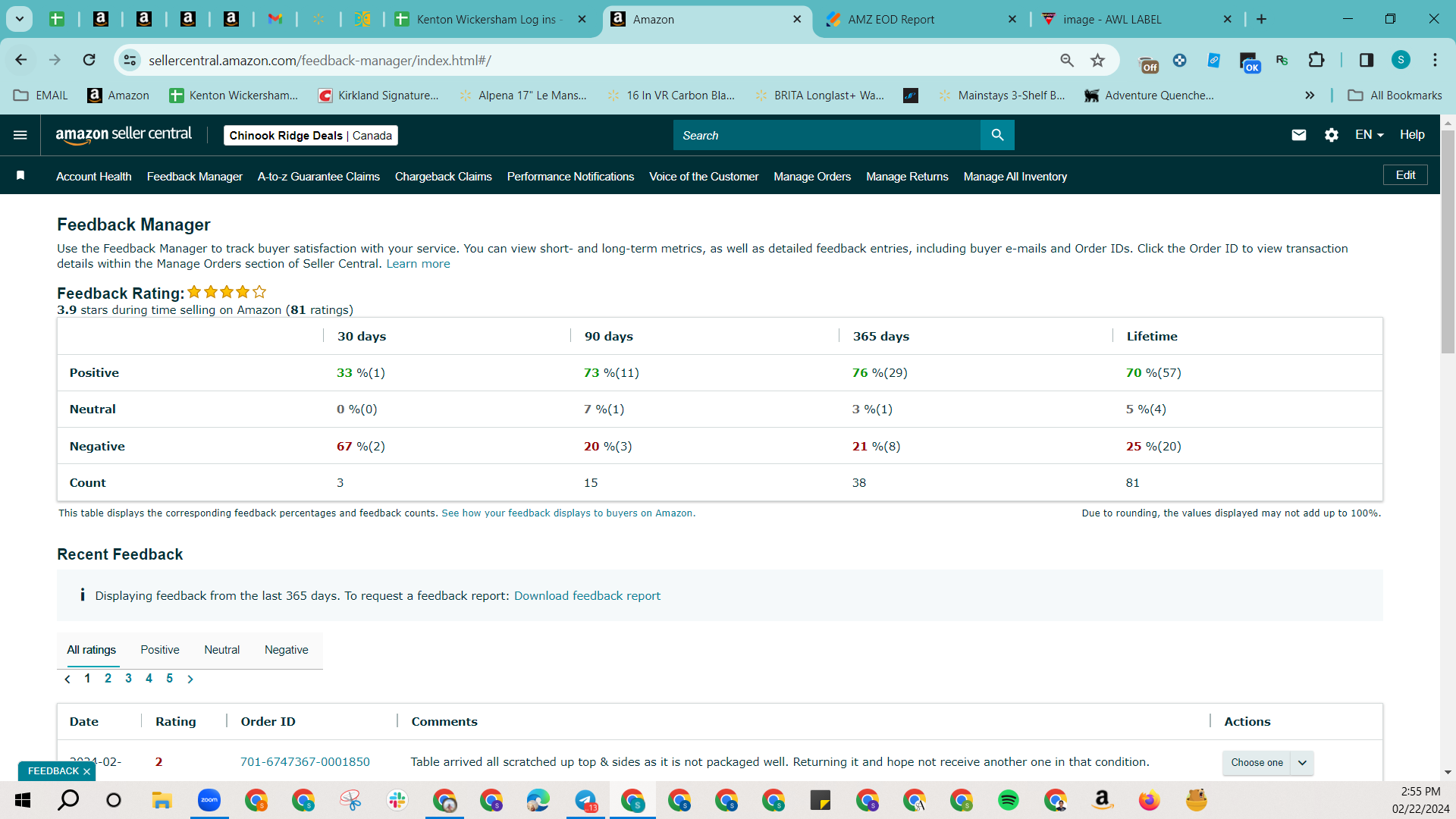
Task: Click the browser address bar URL
Action: point(320,61)
